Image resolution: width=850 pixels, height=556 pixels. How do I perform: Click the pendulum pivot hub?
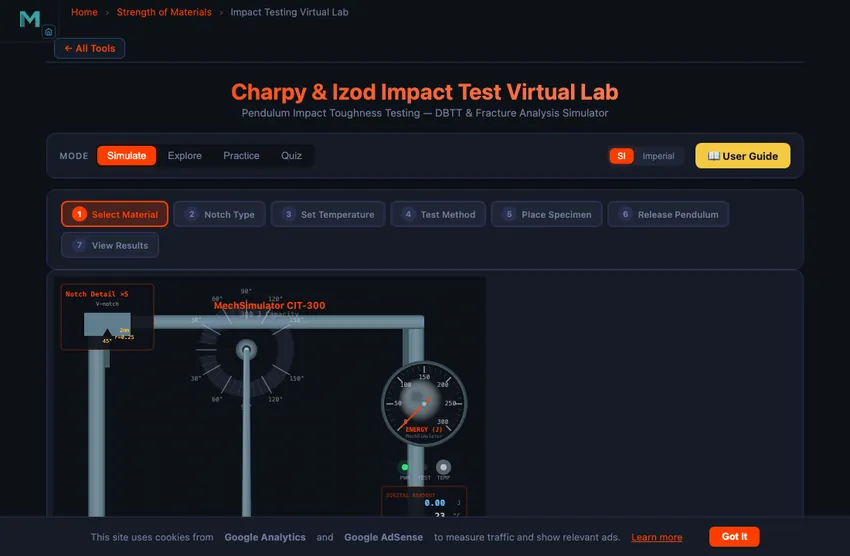246,350
